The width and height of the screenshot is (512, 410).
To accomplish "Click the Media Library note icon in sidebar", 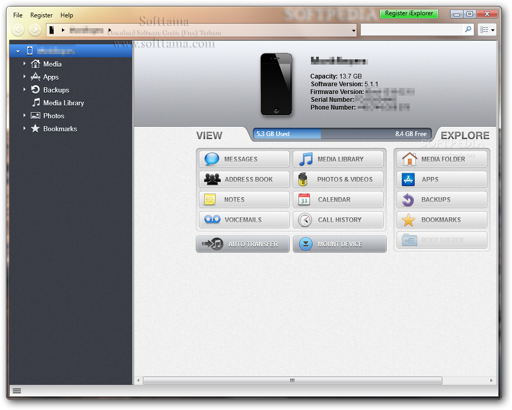I will [36, 102].
